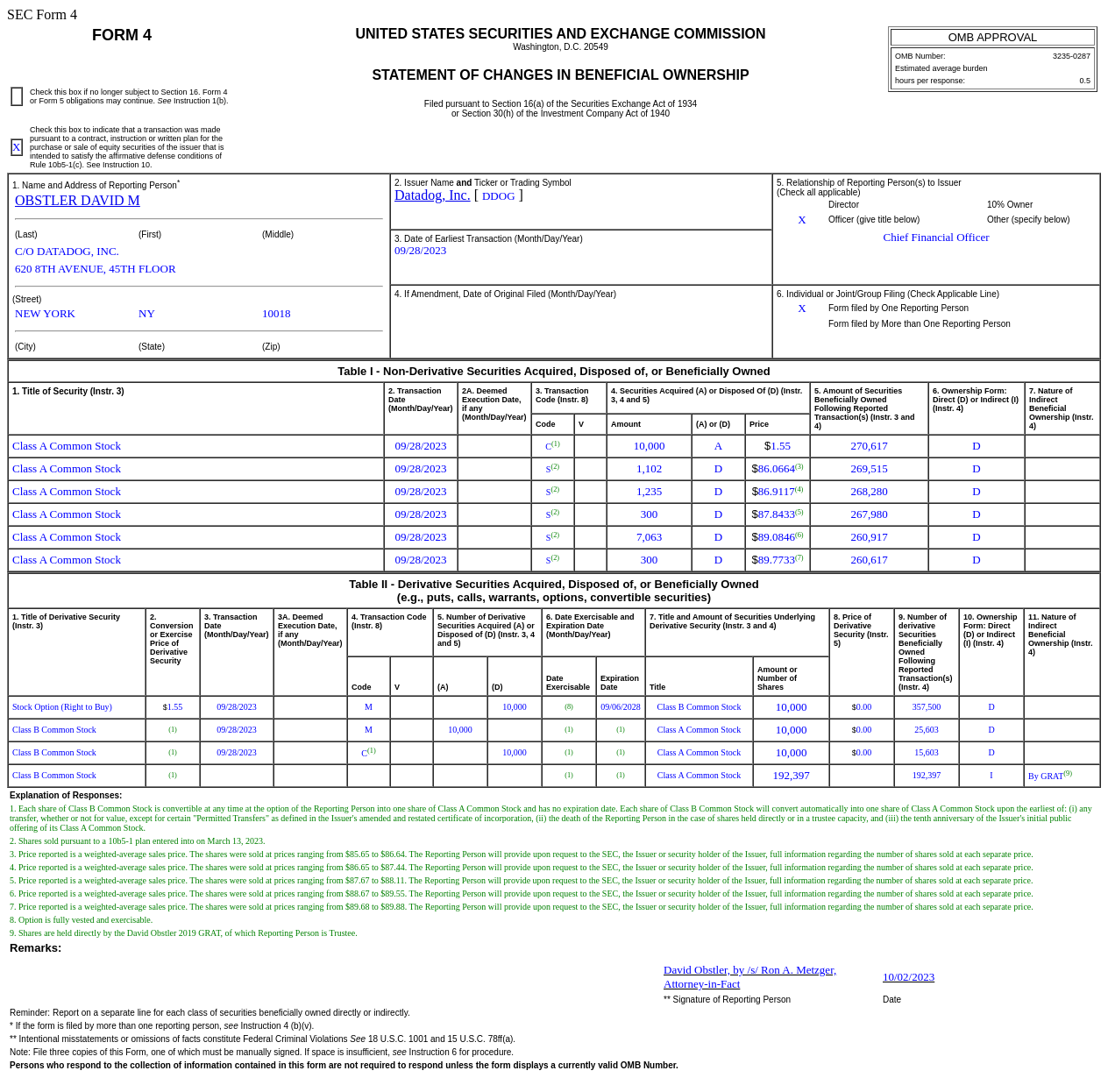The image size is (1108, 1092).
Task: Click the beneficially owned amount 268,280
Action: [869, 492]
